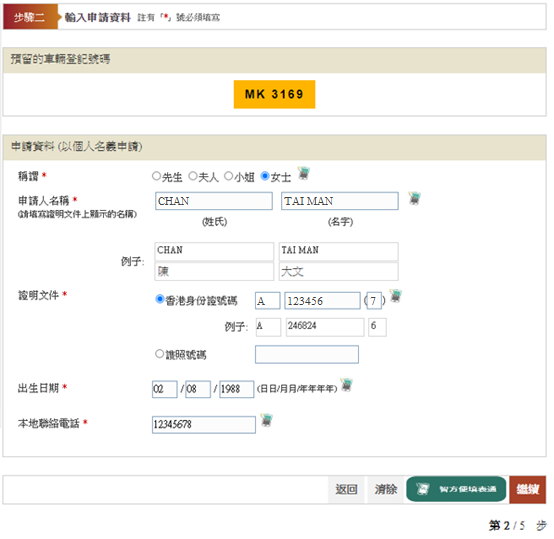The height and width of the screenshot is (539, 554).
Task: Click the smart-fill icon next to the phone number
Action: pyautogui.click(x=267, y=420)
